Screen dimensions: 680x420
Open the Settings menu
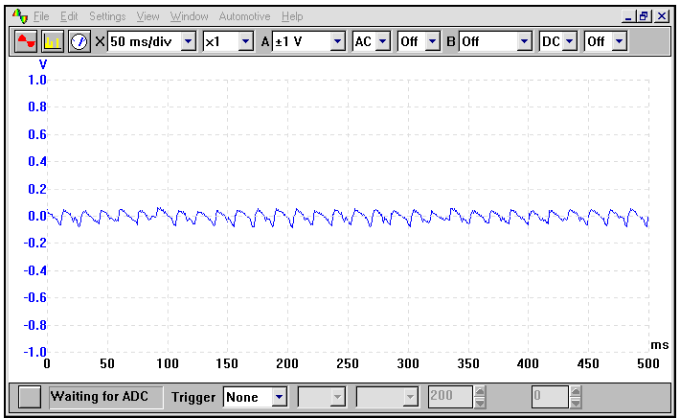[x=107, y=17]
